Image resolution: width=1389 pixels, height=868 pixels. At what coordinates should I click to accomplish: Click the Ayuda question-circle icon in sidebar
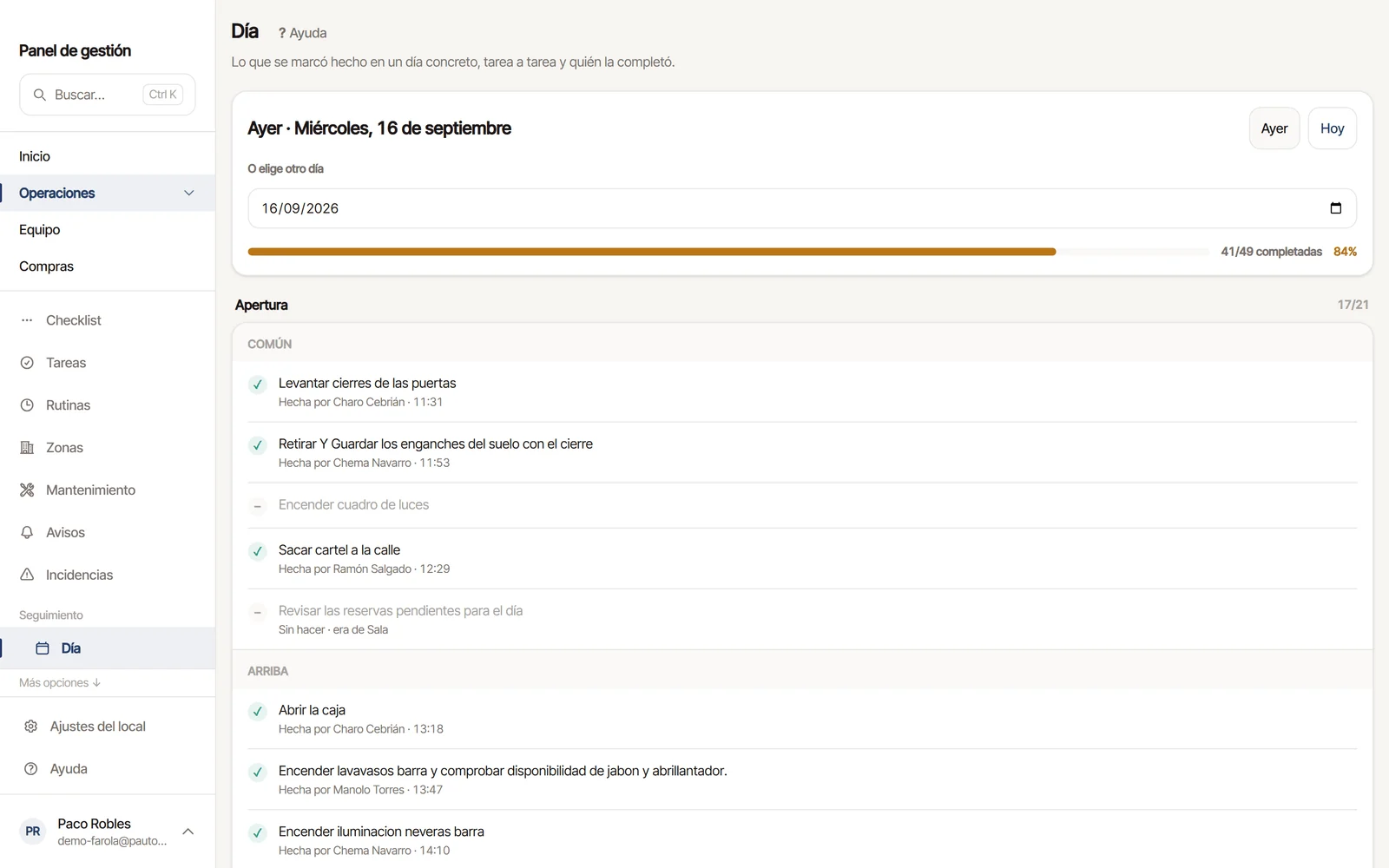pyautogui.click(x=31, y=769)
